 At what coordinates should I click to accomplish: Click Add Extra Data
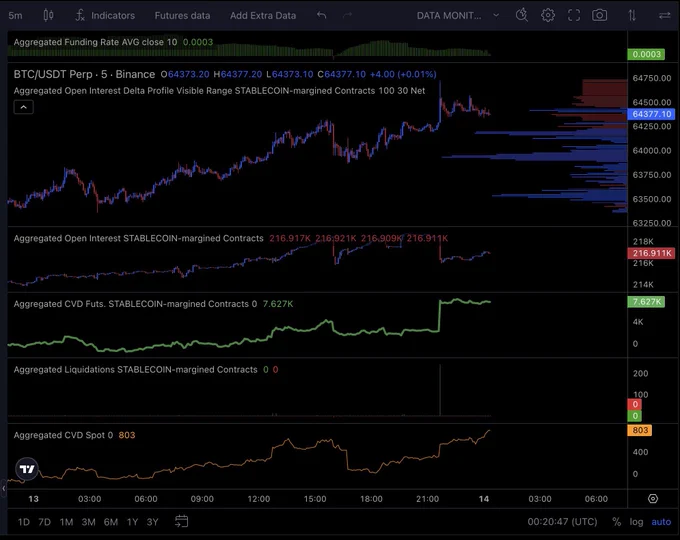(x=263, y=16)
